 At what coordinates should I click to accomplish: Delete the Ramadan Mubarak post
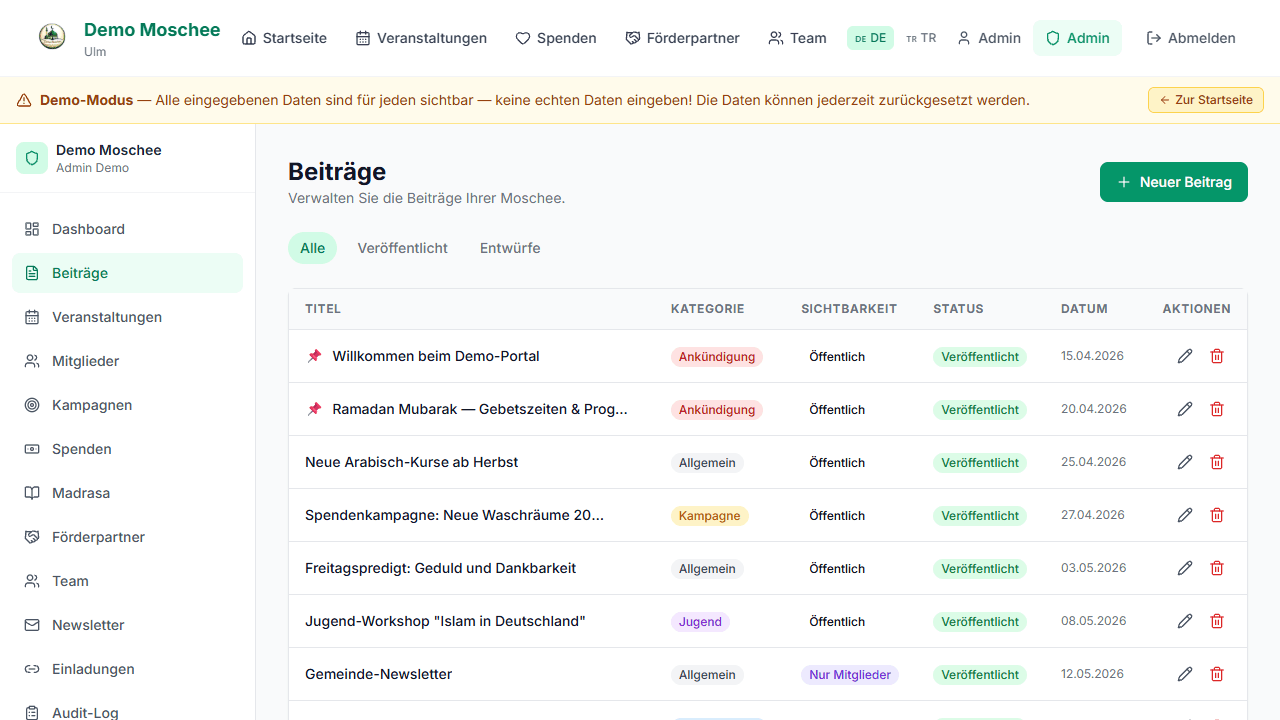coord(1217,409)
